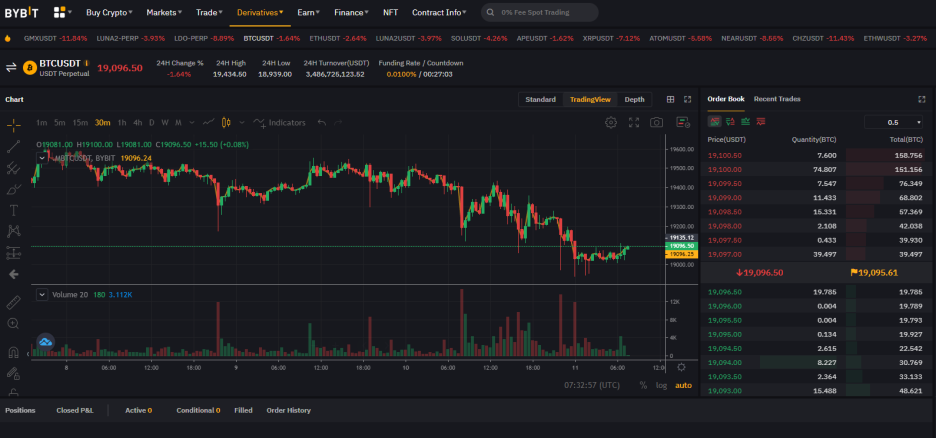The height and width of the screenshot is (438, 936).
Task: Undo last chart action
Action: pos(322,122)
